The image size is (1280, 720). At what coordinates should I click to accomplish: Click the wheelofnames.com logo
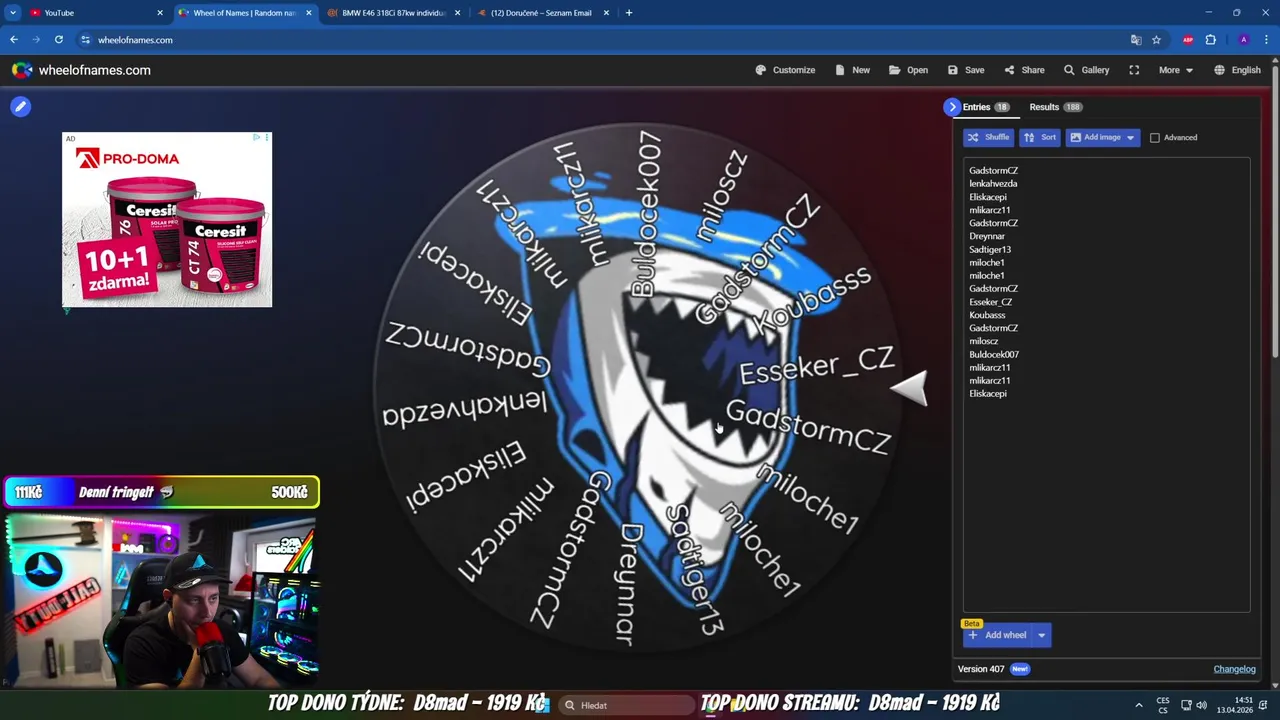(81, 70)
